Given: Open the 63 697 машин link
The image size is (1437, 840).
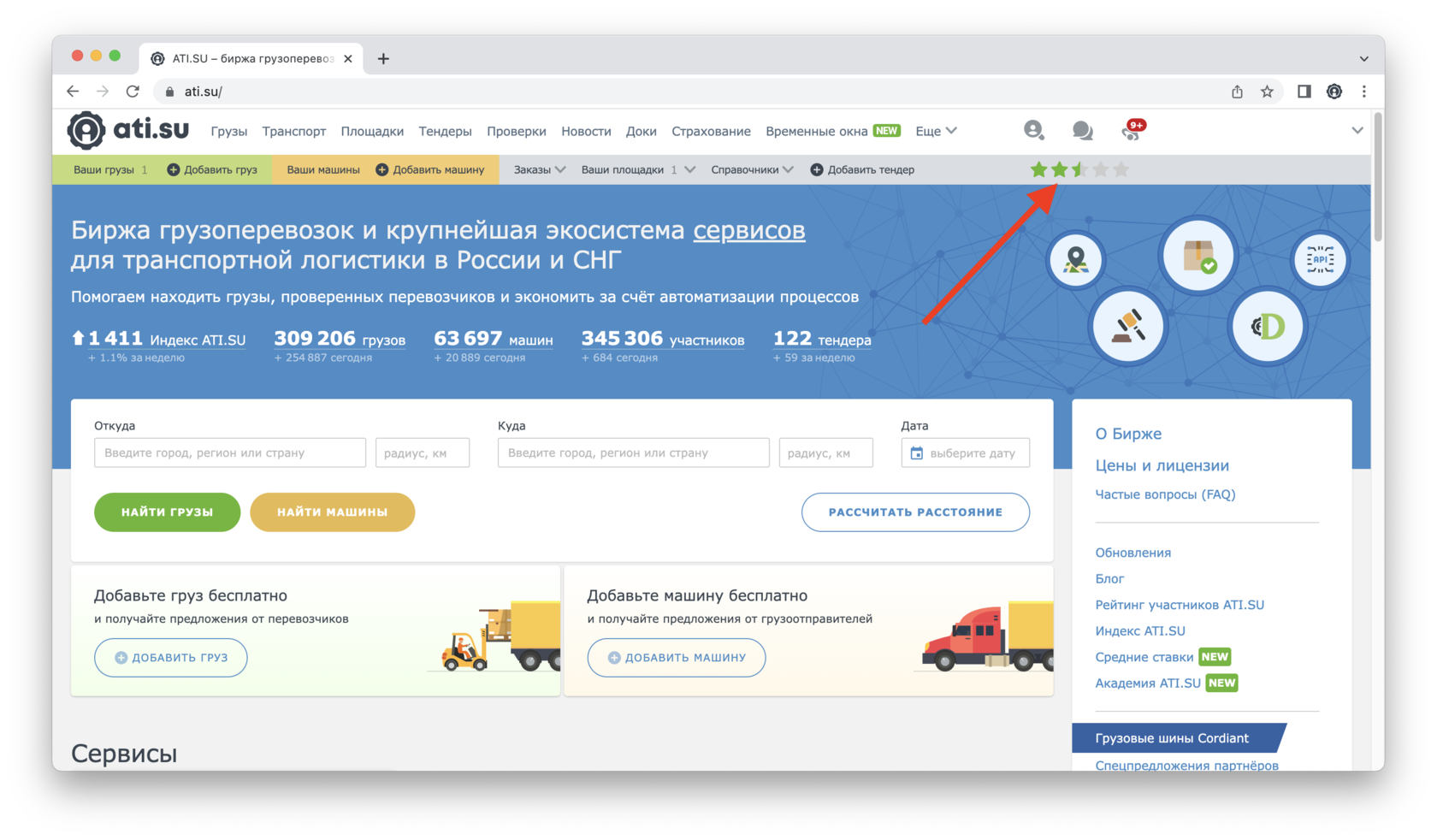Looking at the screenshot, I should point(494,339).
